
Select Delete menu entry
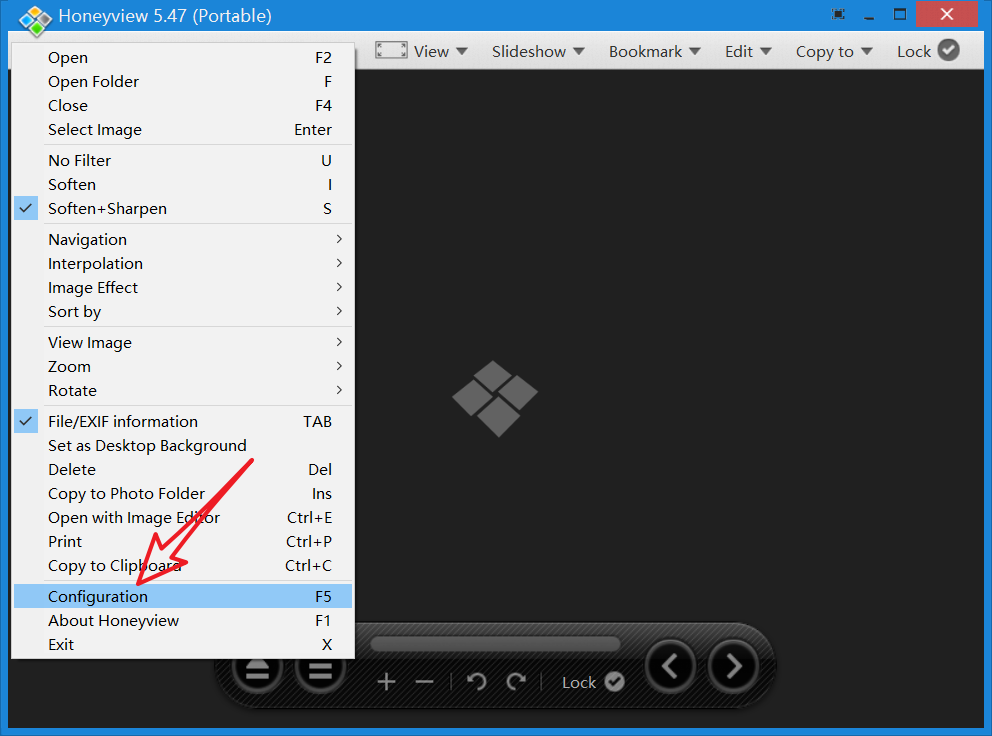(183, 470)
